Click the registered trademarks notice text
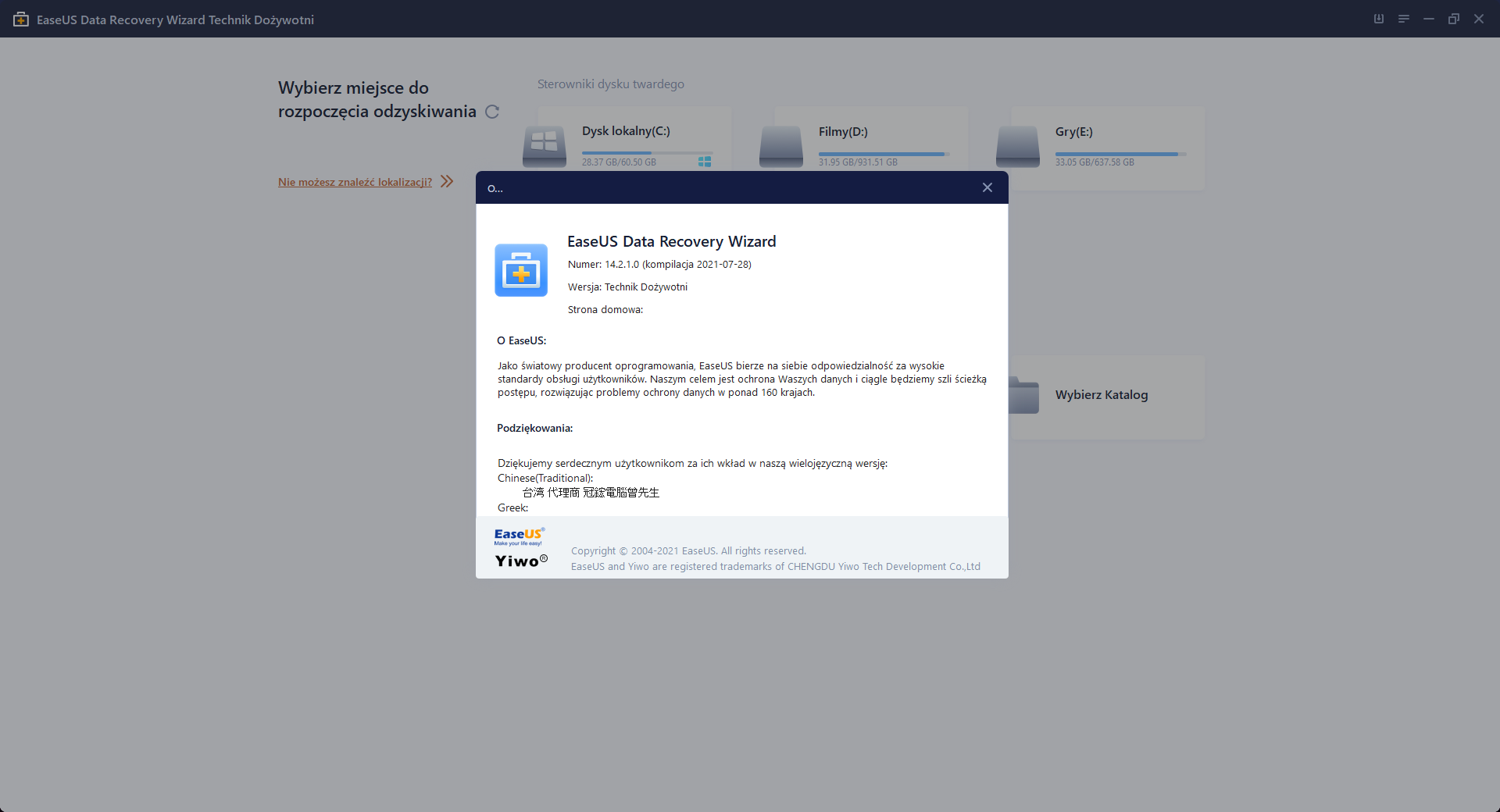This screenshot has width=1500, height=812. pos(776,567)
